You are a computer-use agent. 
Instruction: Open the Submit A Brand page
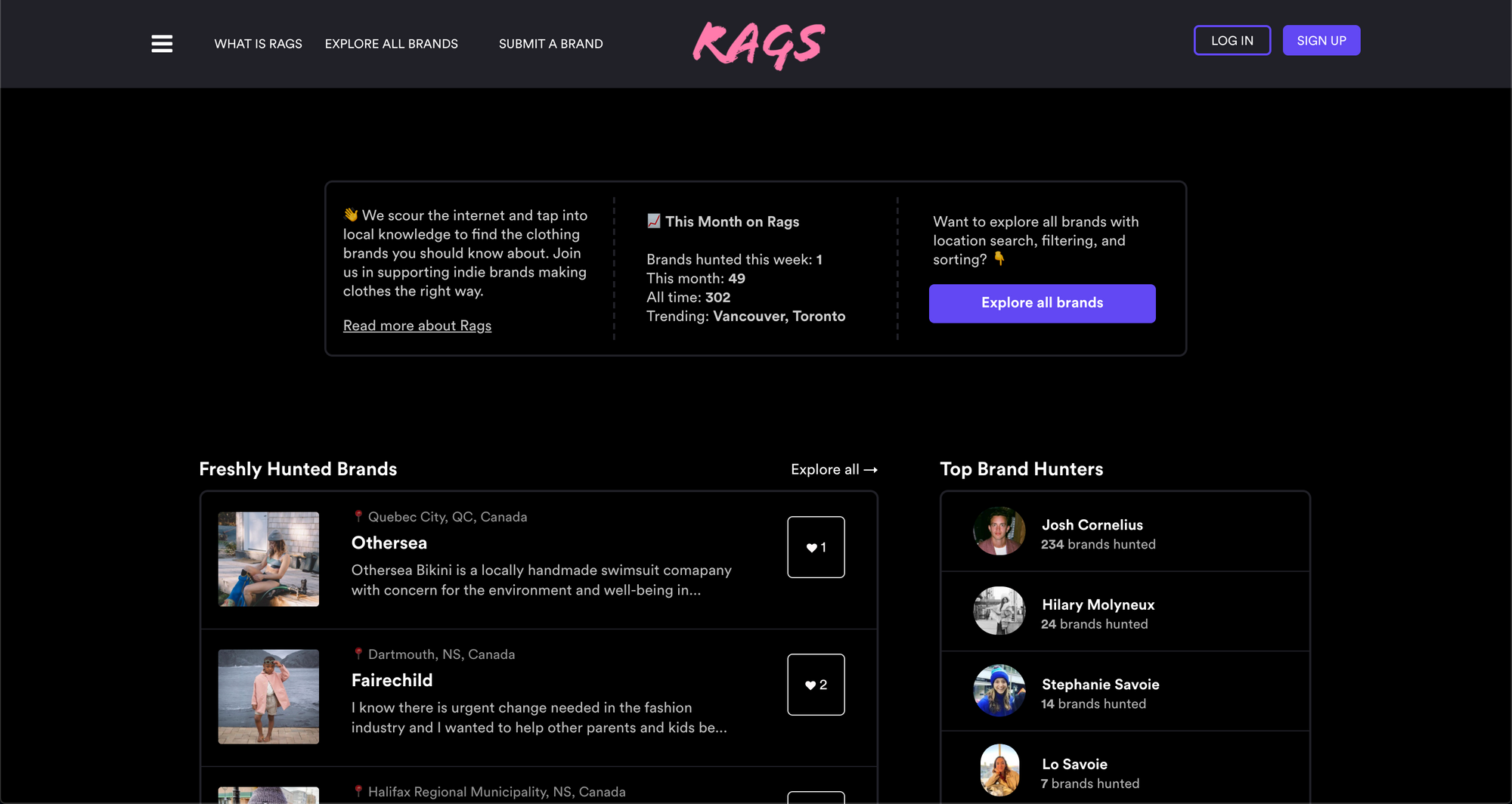click(x=550, y=44)
